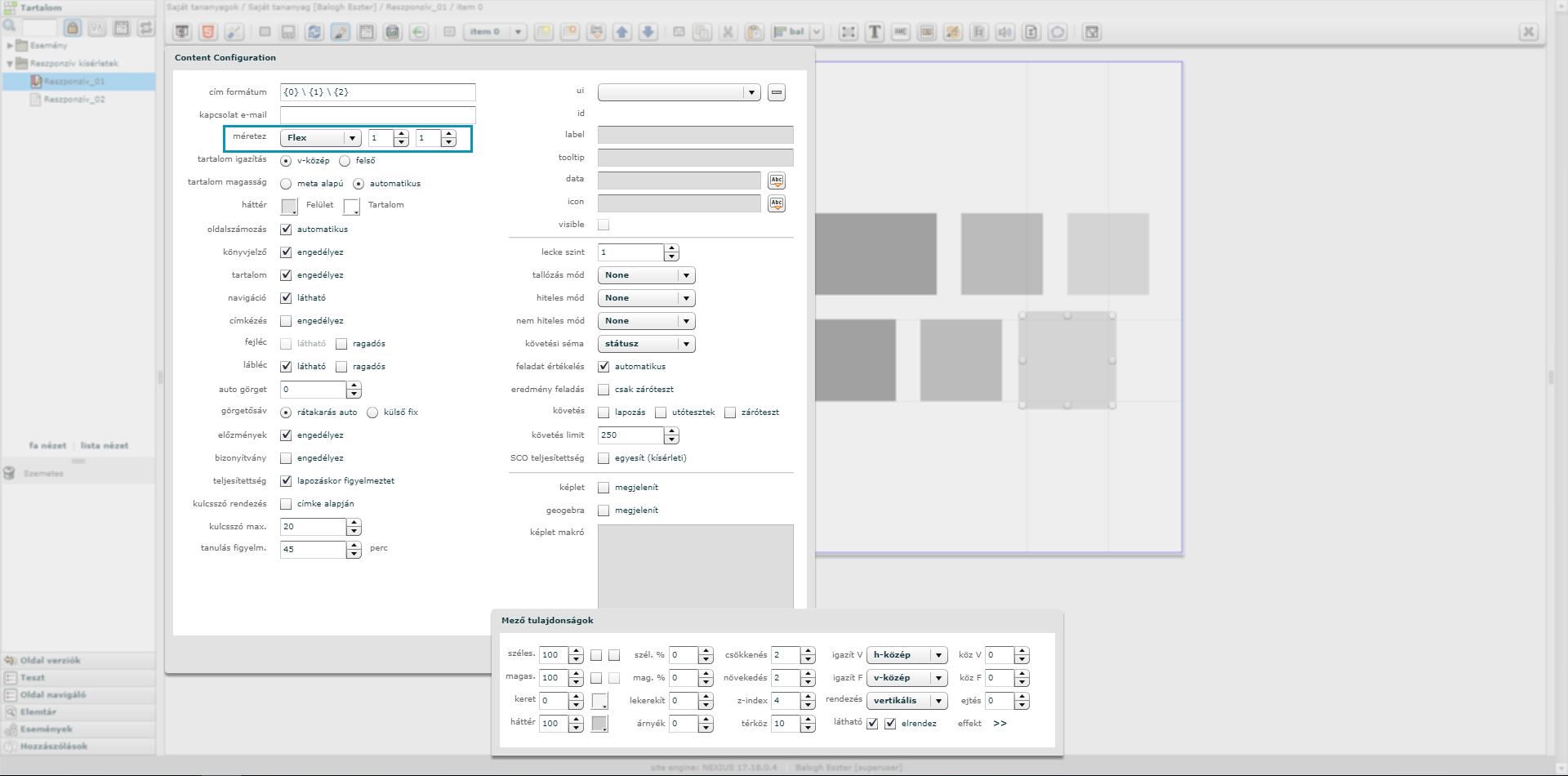Switch to lista nézet view
1568x776 pixels.
[104, 445]
